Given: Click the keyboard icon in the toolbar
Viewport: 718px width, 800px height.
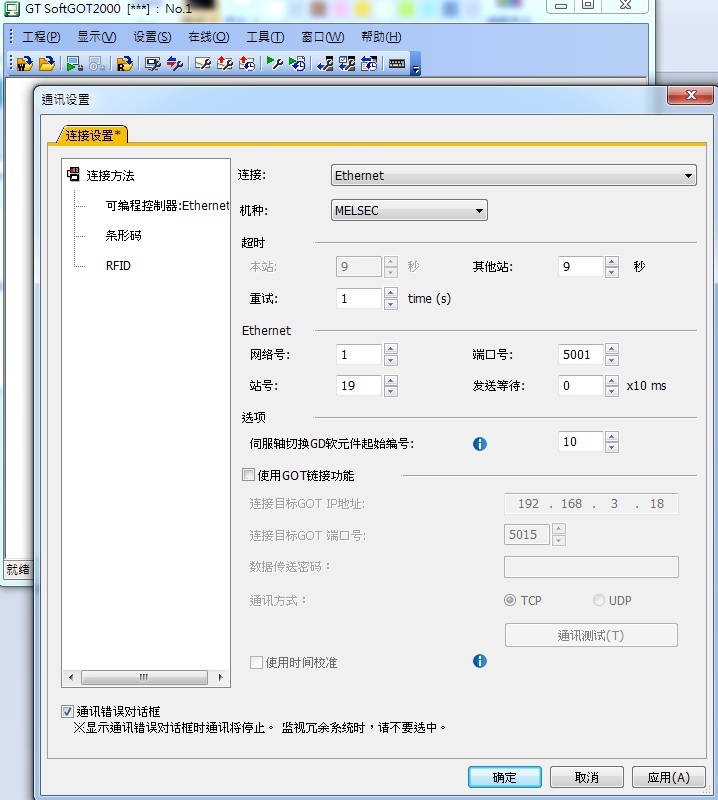Looking at the screenshot, I should point(397,64).
